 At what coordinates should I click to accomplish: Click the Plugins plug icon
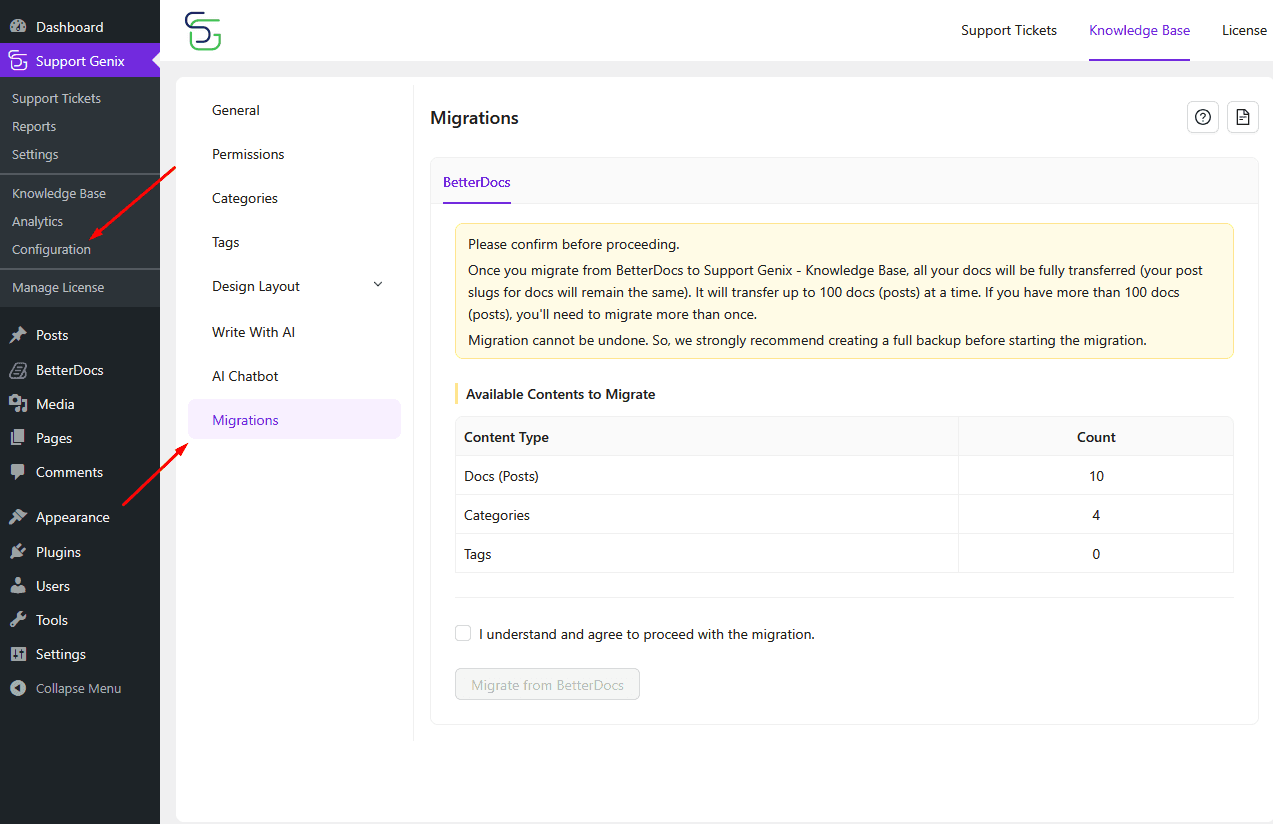coord(18,552)
